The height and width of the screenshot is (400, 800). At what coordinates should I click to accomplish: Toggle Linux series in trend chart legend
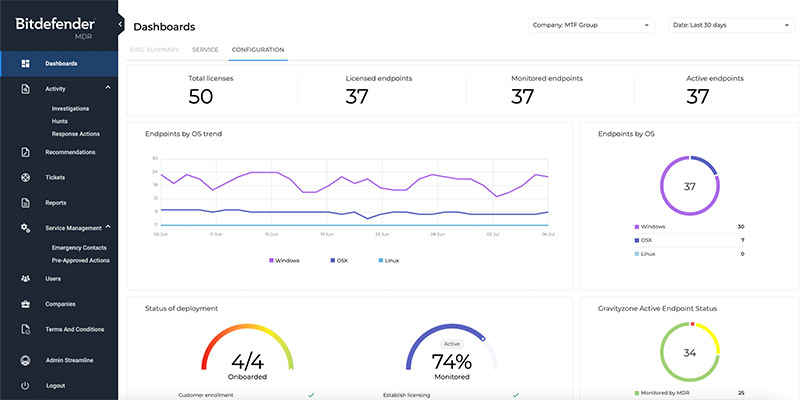tap(389, 261)
